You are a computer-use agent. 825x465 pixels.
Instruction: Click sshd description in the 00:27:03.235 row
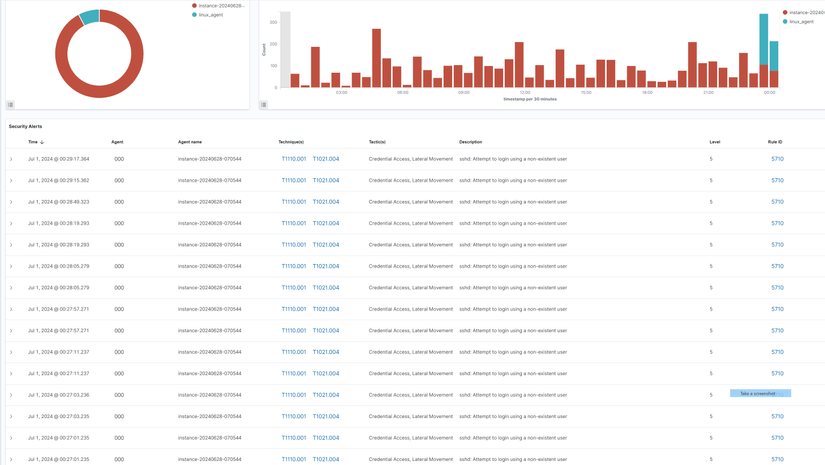pos(513,417)
